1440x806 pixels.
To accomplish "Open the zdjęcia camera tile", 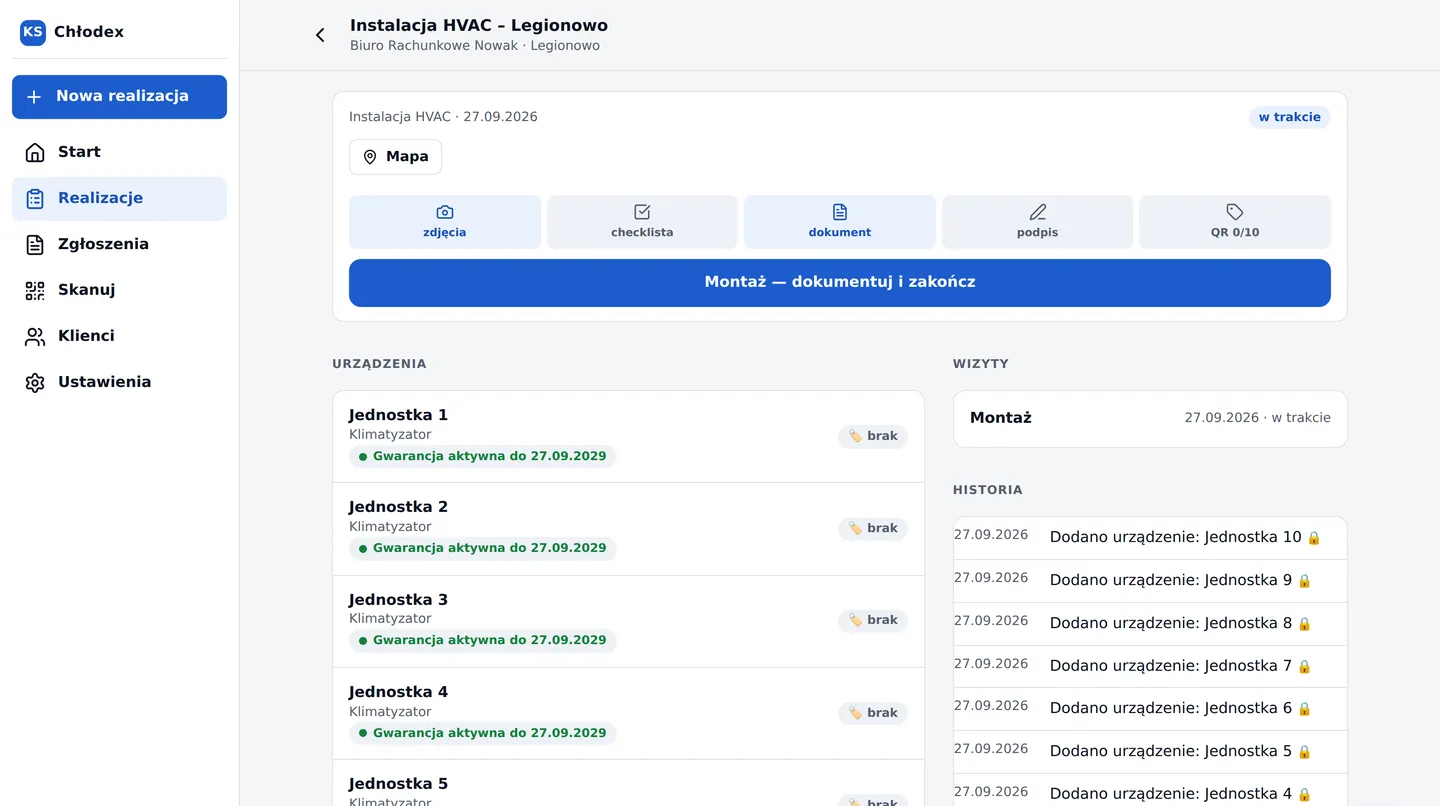I will 445,222.
